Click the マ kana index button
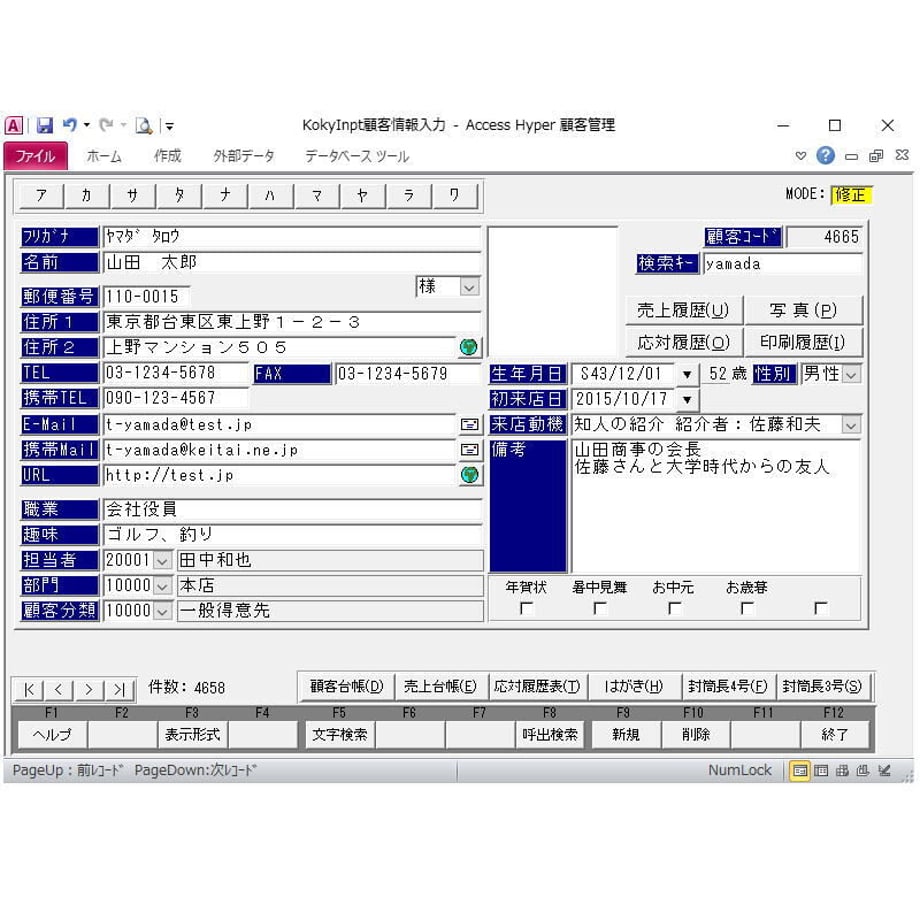 (x=317, y=195)
